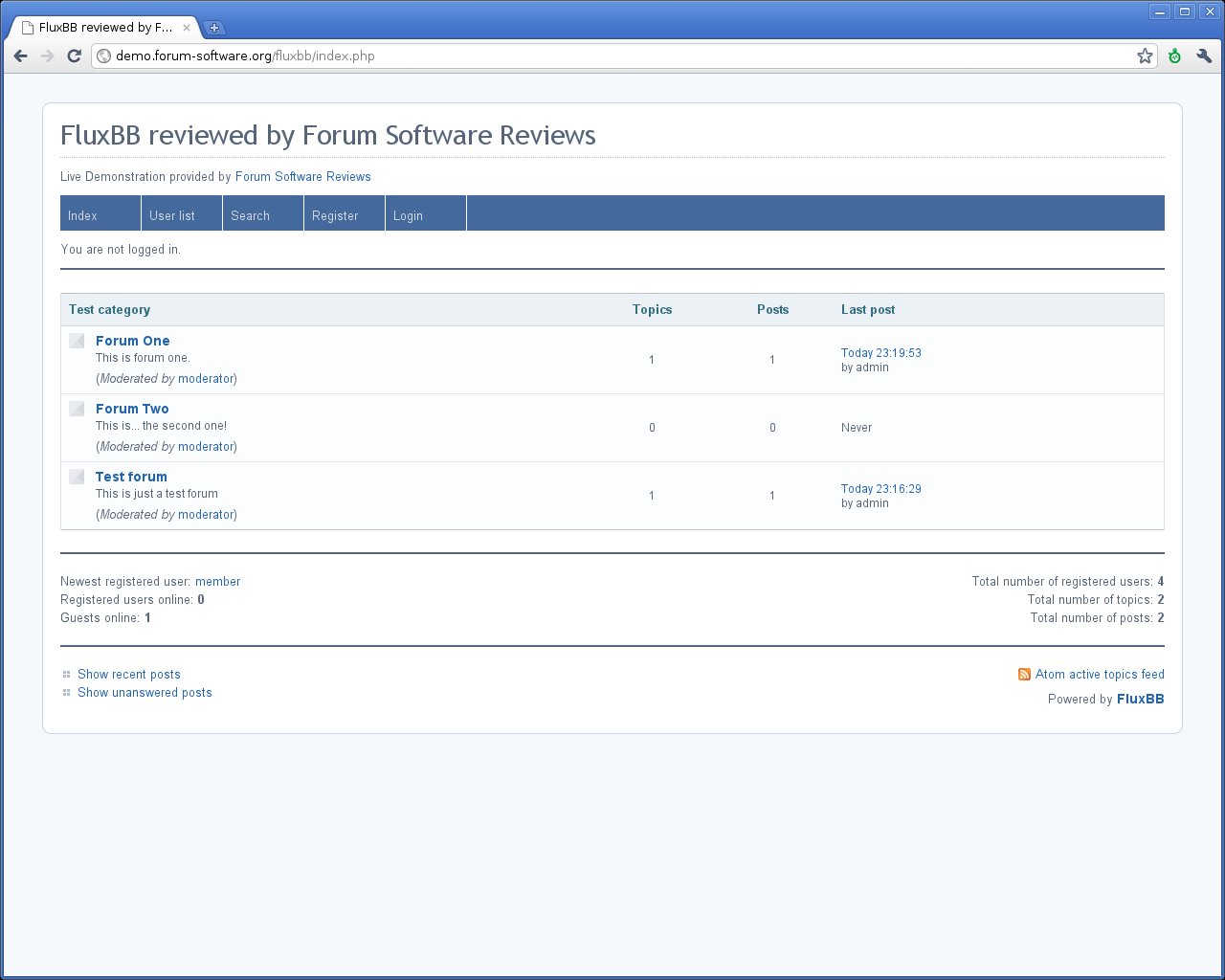The image size is (1225, 980).
Task: Open the Register menu item
Action: coord(345,213)
